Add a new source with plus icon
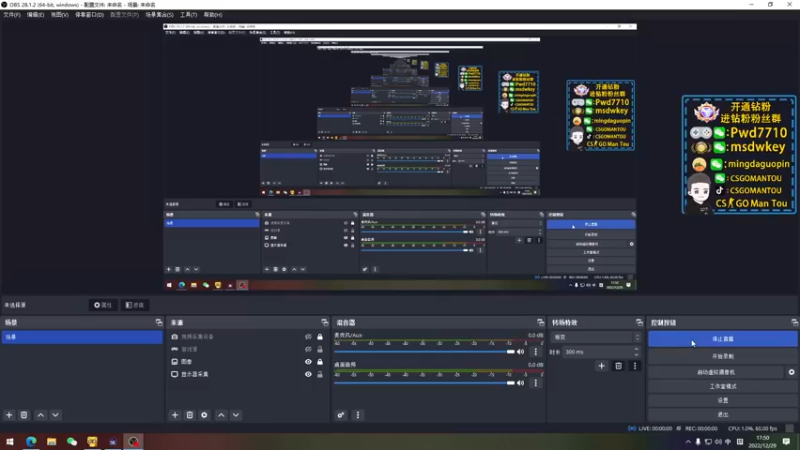This screenshot has height=450, width=800. tap(175, 415)
